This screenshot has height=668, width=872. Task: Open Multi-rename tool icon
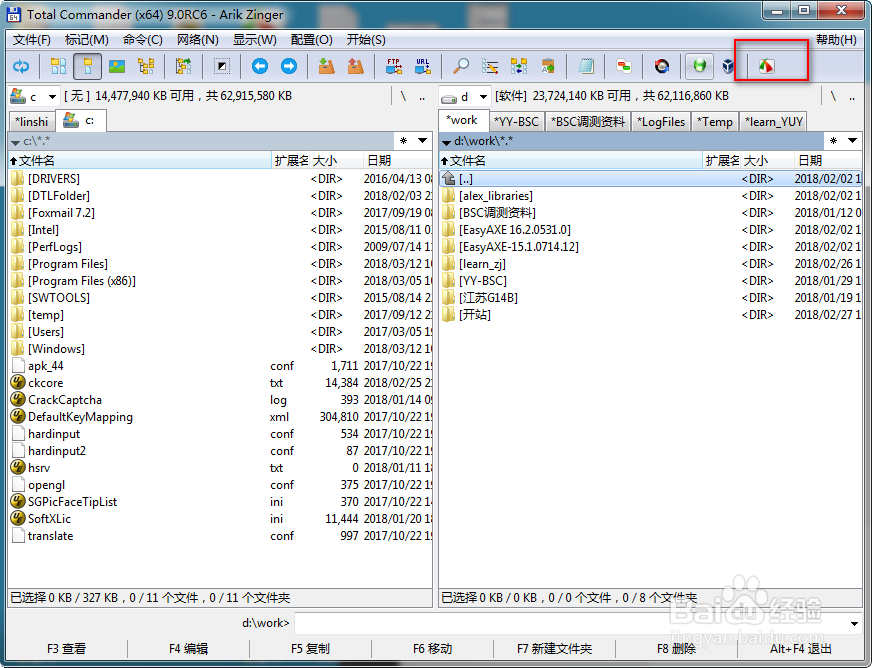(490, 67)
